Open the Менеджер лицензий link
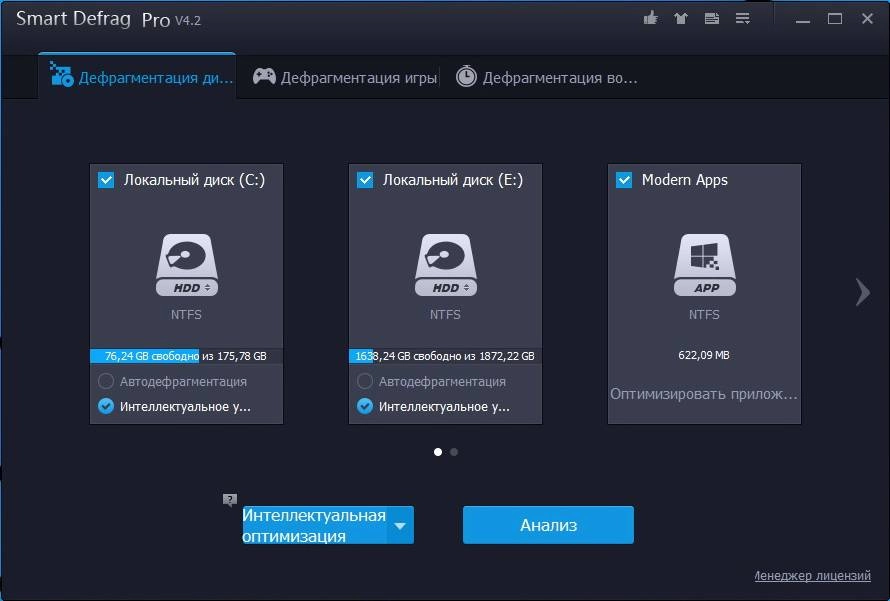Viewport: 890px width, 601px height. tap(812, 575)
